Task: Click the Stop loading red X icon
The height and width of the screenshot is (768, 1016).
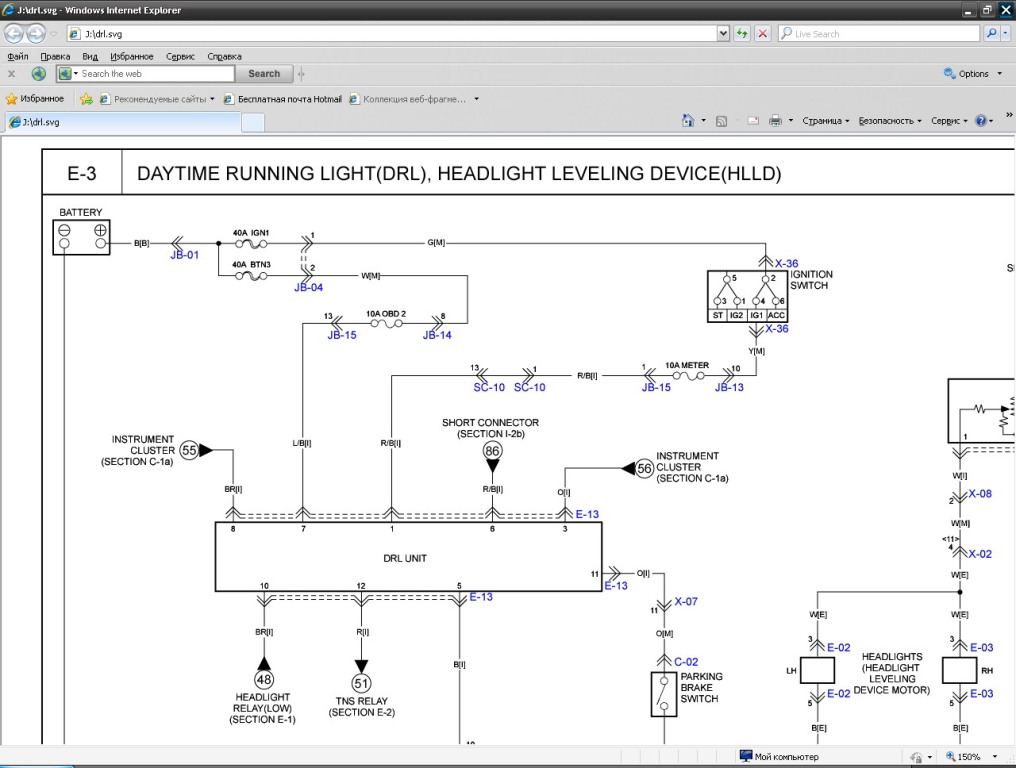Action: (x=762, y=34)
